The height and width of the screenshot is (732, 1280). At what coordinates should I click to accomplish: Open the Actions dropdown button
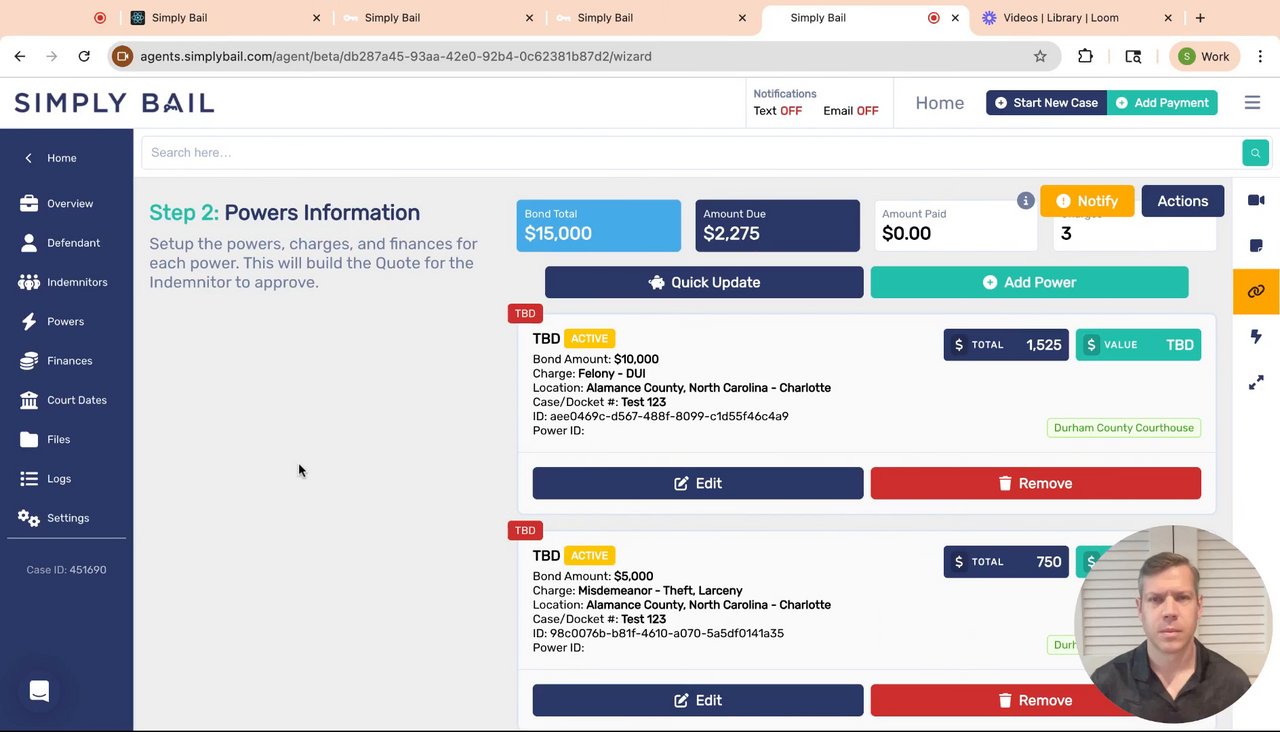click(1182, 201)
